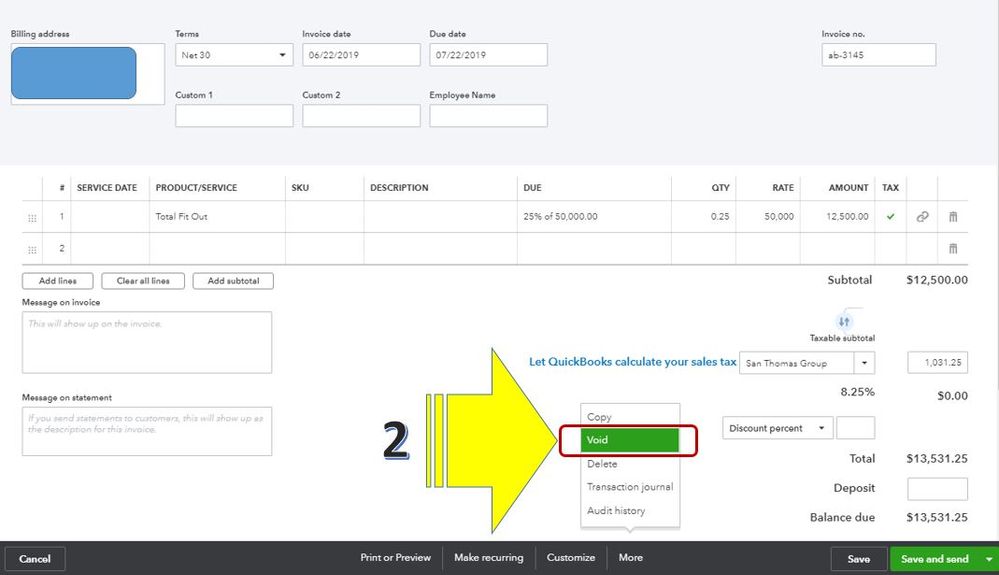
Task: Click the Save button
Action: pyautogui.click(x=858, y=559)
